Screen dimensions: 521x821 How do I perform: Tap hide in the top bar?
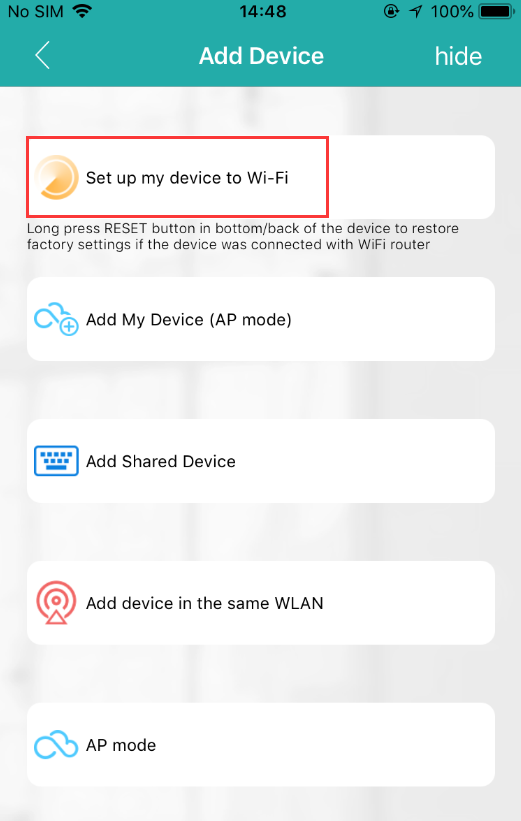coord(458,56)
